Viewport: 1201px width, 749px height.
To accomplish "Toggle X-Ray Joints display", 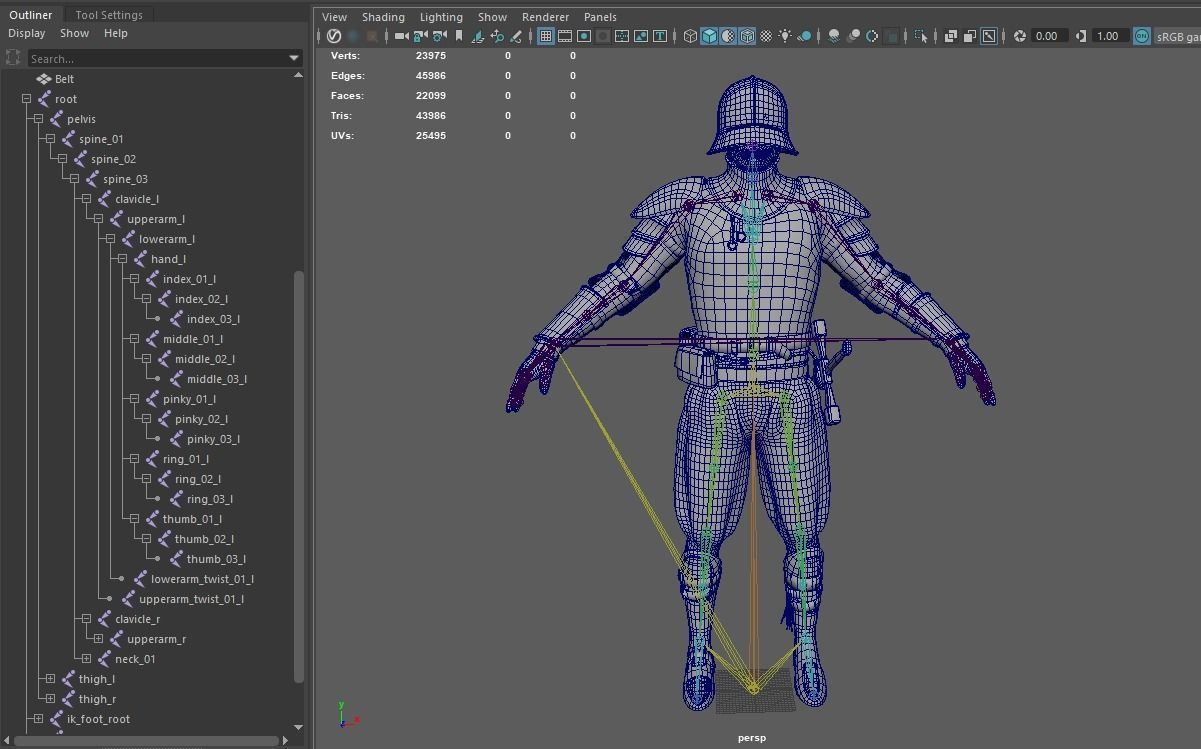I will tap(988, 36).
